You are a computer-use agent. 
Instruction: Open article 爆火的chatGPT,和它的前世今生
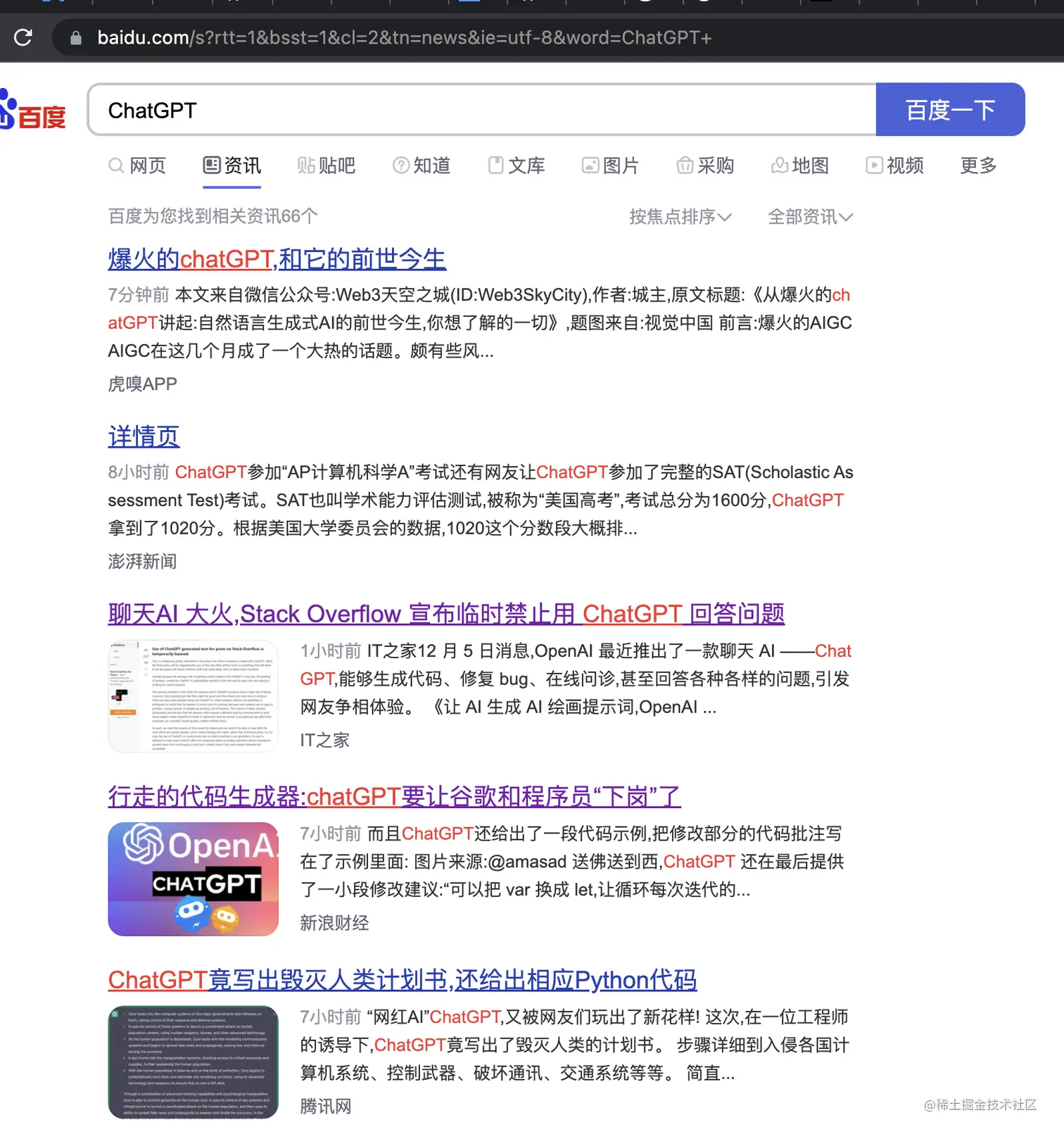click(x=277, y=259)
